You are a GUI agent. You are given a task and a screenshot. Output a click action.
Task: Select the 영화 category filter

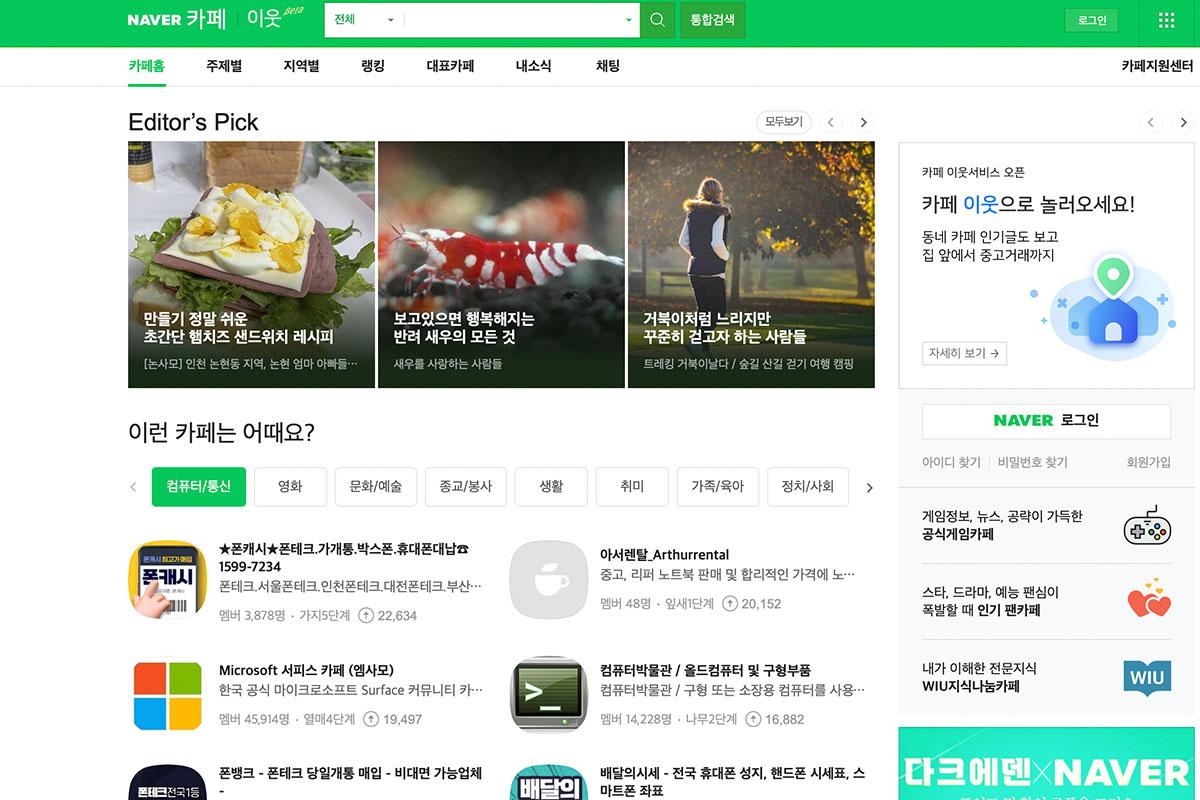click(x=290, y=487)
